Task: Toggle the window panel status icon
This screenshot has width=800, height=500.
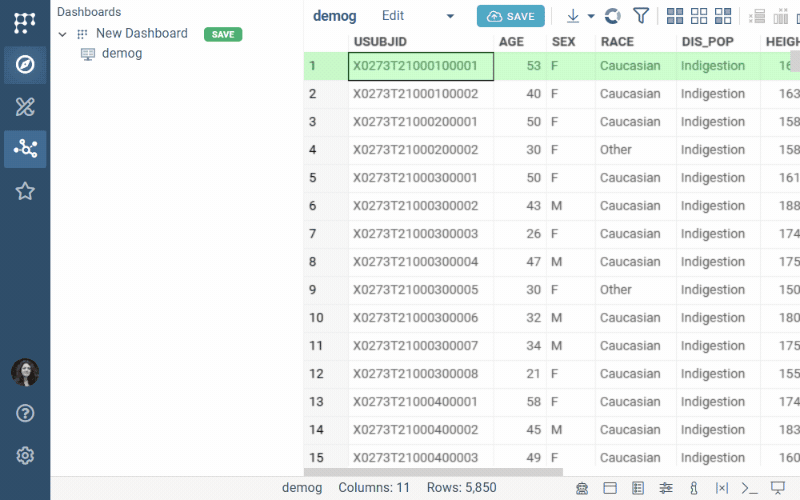Action: [610, 488]
